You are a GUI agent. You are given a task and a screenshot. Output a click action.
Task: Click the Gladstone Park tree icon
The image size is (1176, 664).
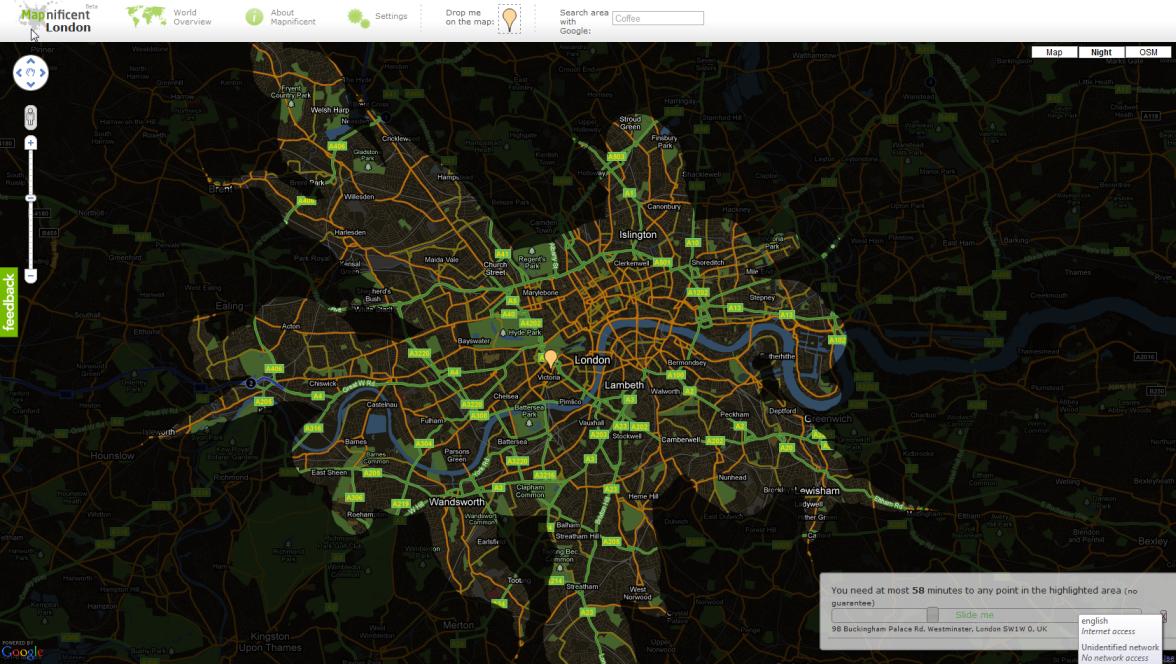point(368,167)
